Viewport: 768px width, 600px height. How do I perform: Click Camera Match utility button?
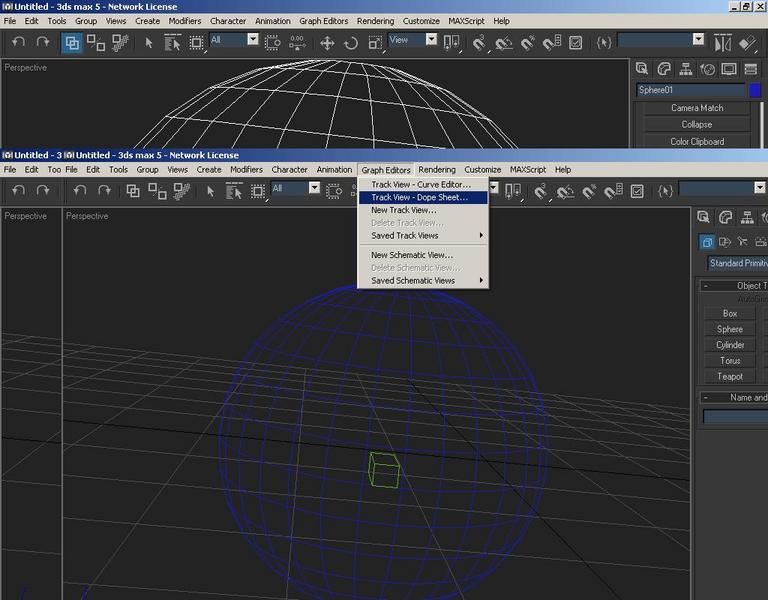696,108
